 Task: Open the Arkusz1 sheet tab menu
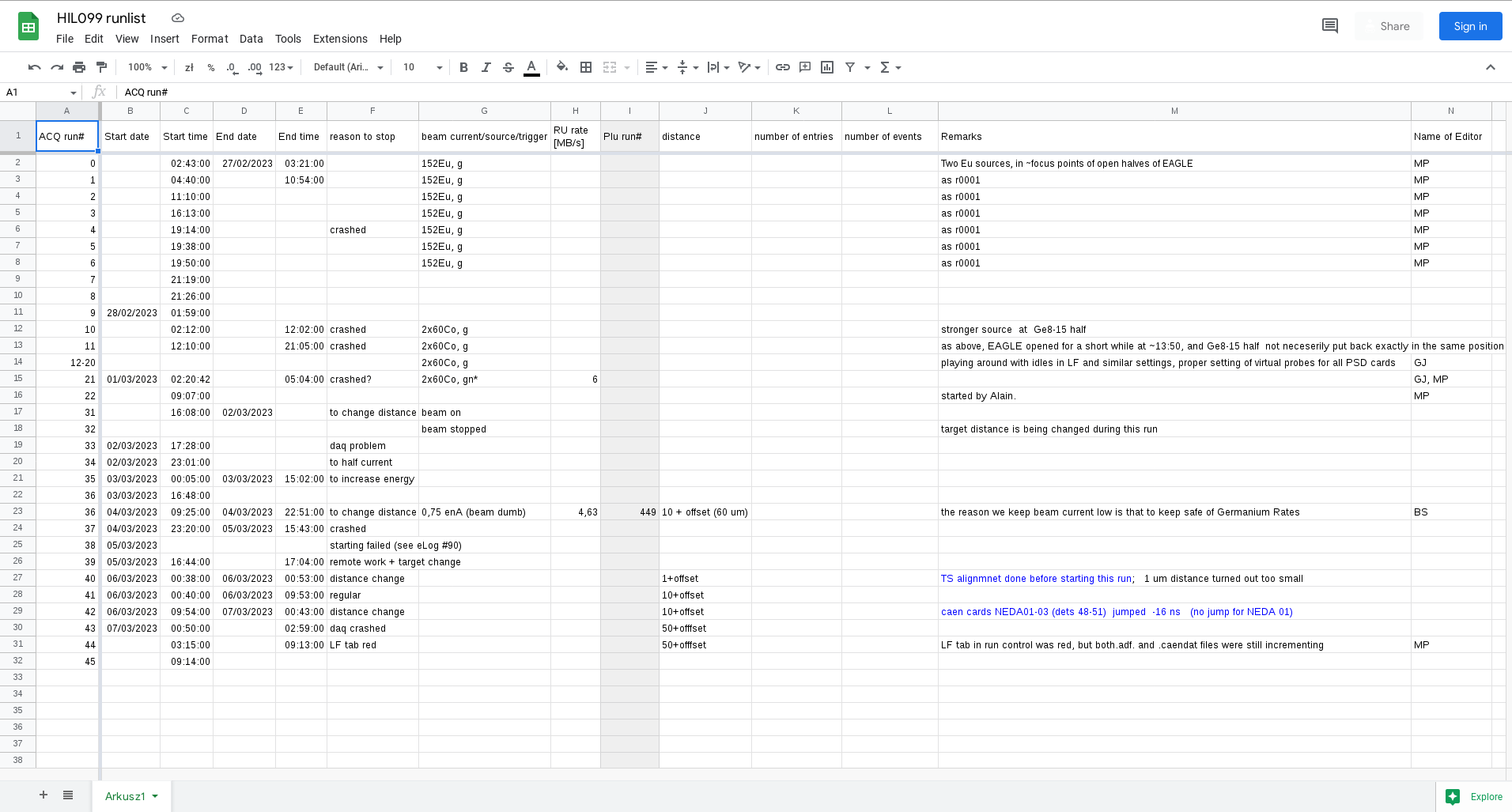click(153, 796)
